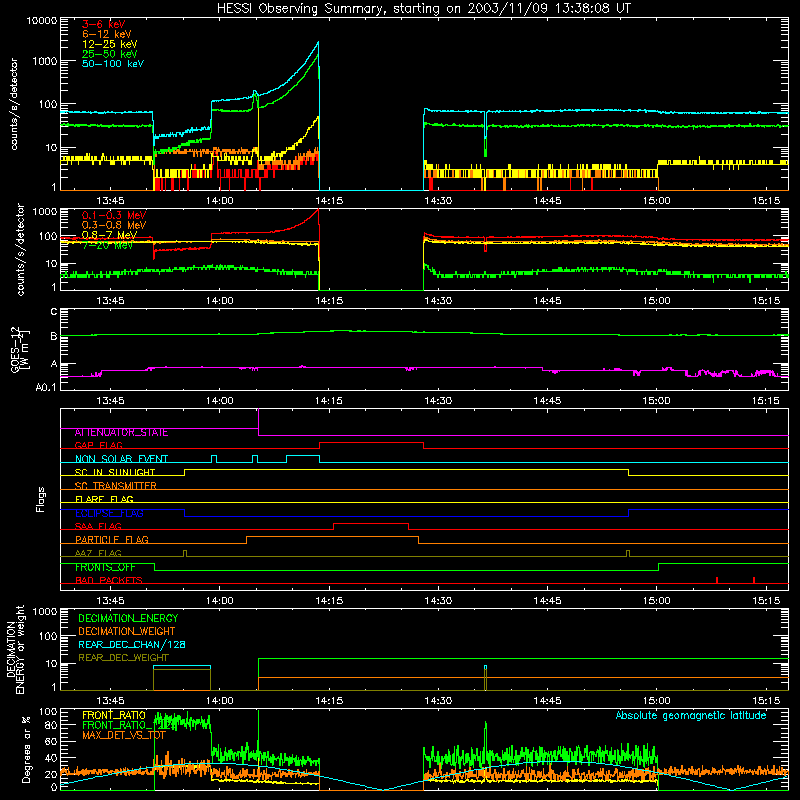Screen dimensions: 800x800
Task: Click the HESSI Observing Summary title
Action: click(423, 9)
